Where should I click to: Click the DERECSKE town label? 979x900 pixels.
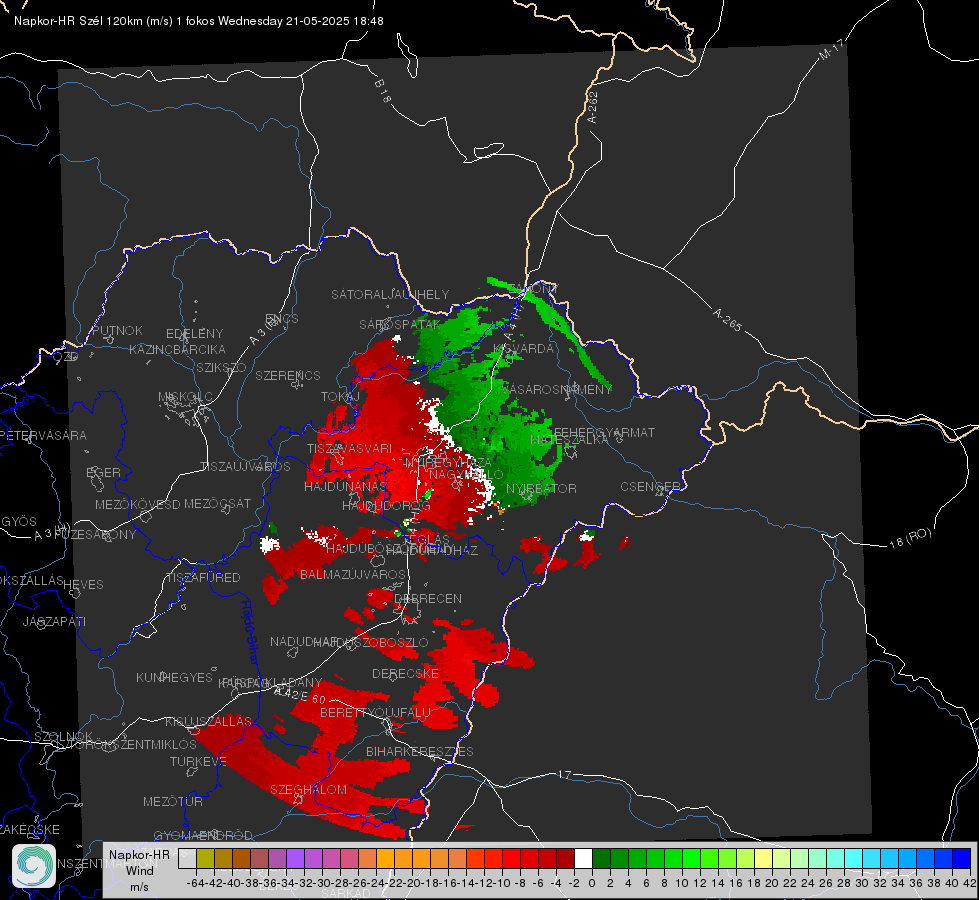405,673
